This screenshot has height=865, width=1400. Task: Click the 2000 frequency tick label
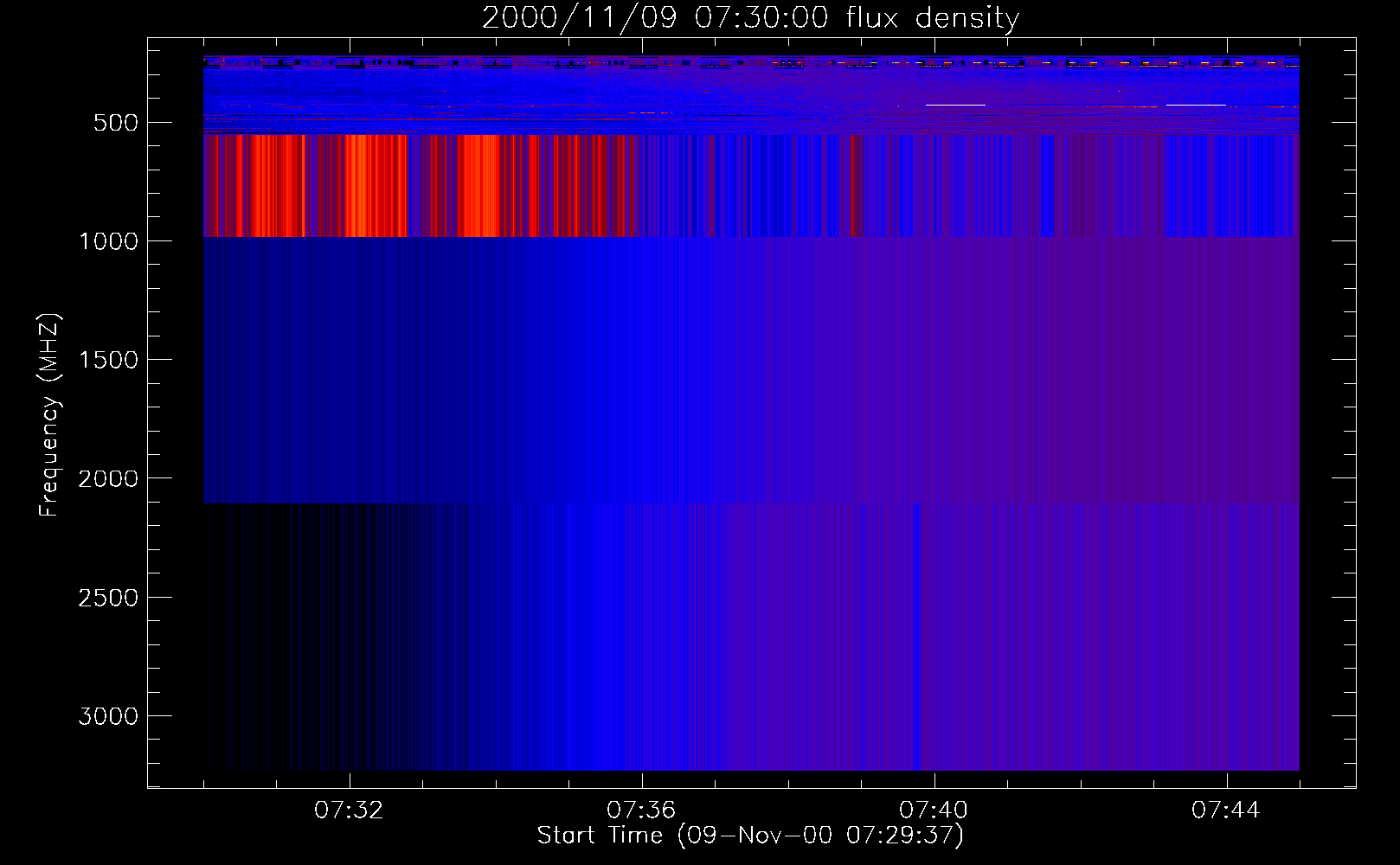click(x=108, y=478)
